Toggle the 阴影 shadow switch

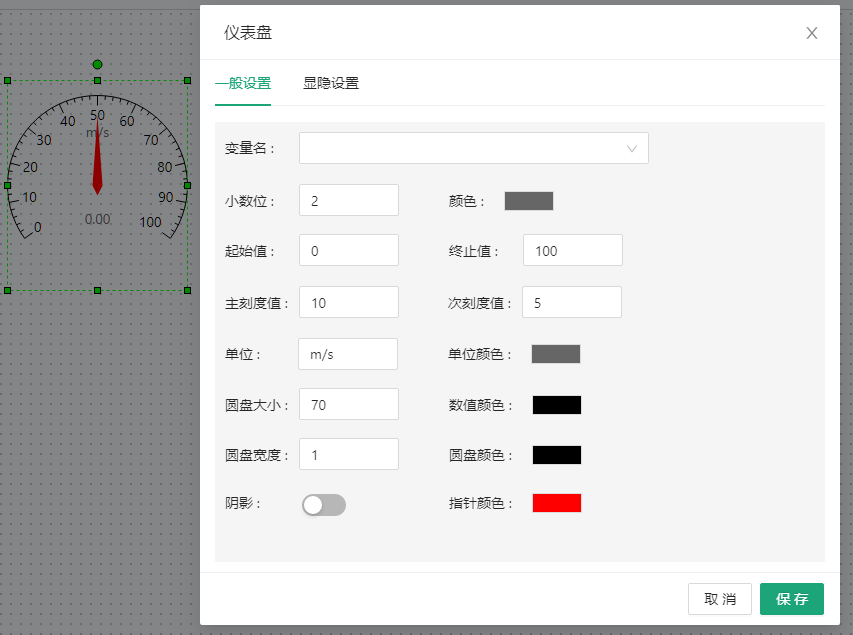click(324, 505)
